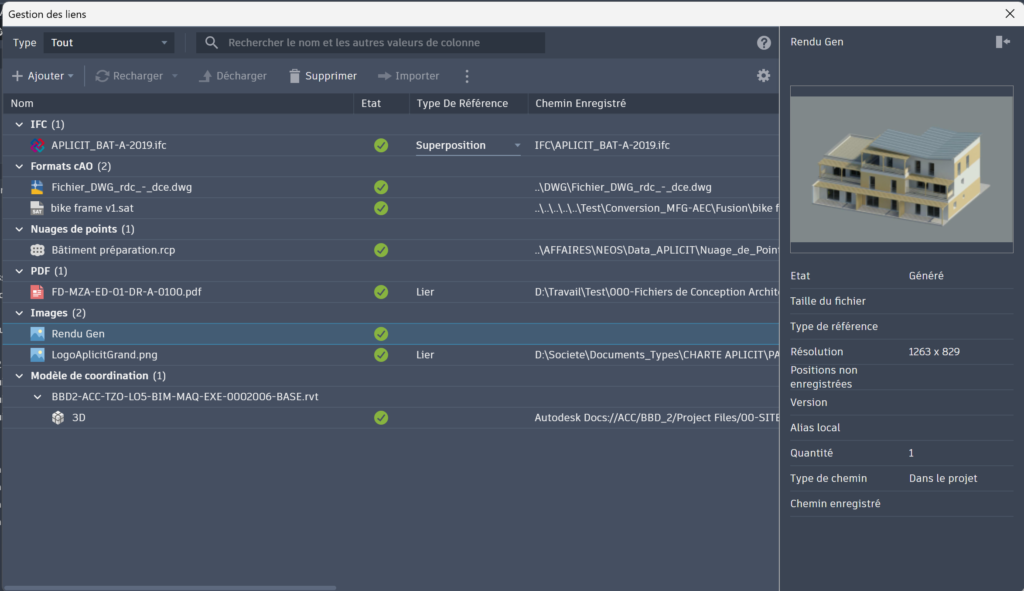Click the PDF icon for FD-MZA-ED-01-DR-A-0100.pdf
The image size is (1024, 591).
38,292
